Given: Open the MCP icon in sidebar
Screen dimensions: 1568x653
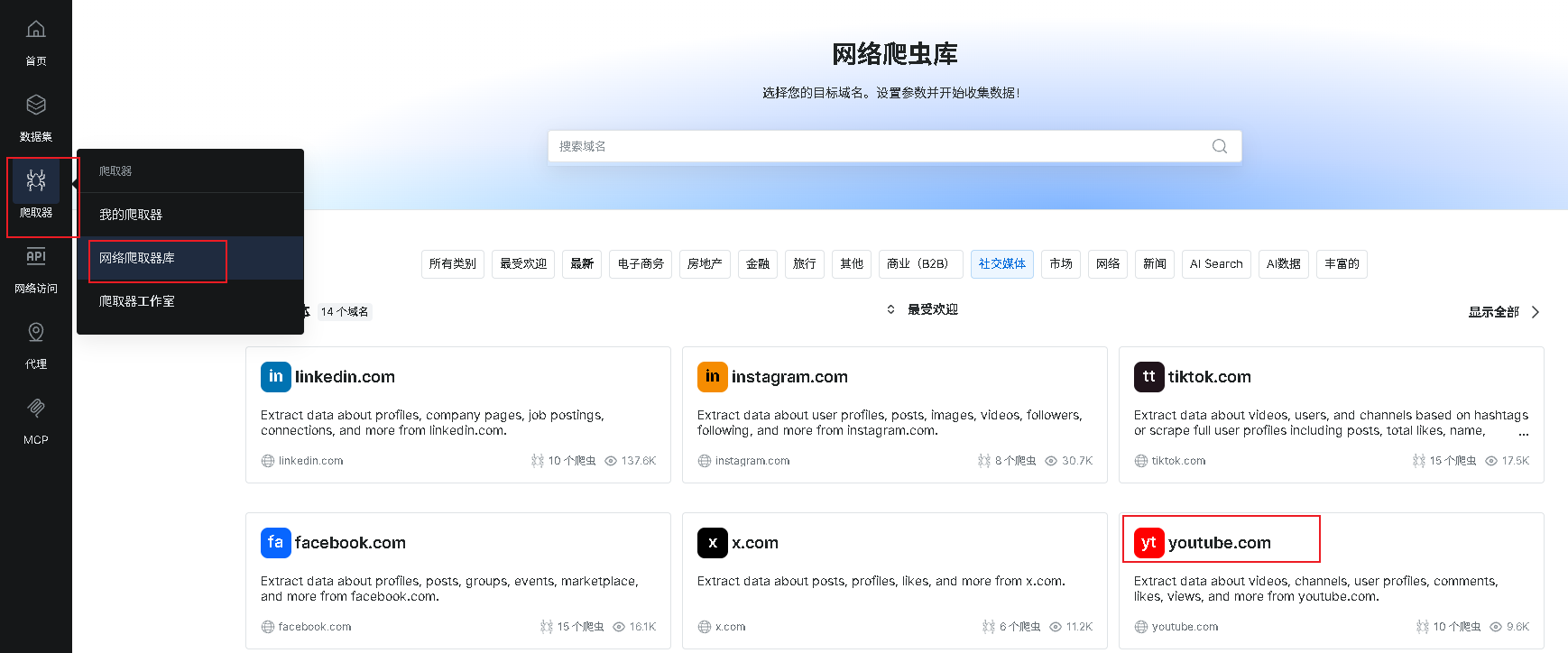Looking at the screenshot, I should tap(36, 408).
